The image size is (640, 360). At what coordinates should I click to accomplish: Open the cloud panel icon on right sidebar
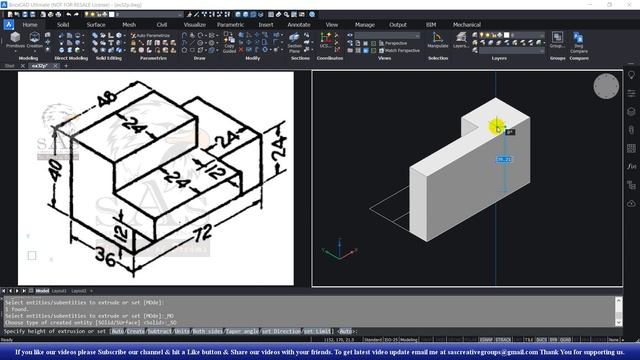[631, 203]
